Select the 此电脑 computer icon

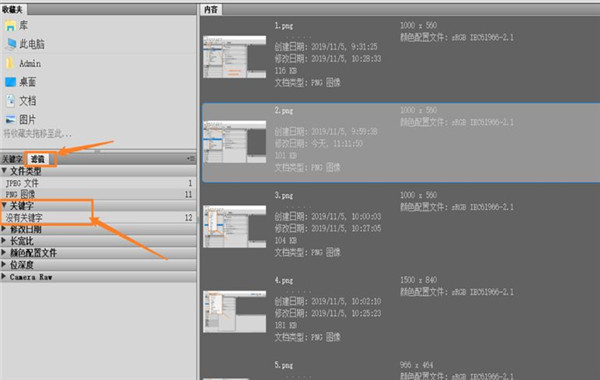click(x=11, y=44)
